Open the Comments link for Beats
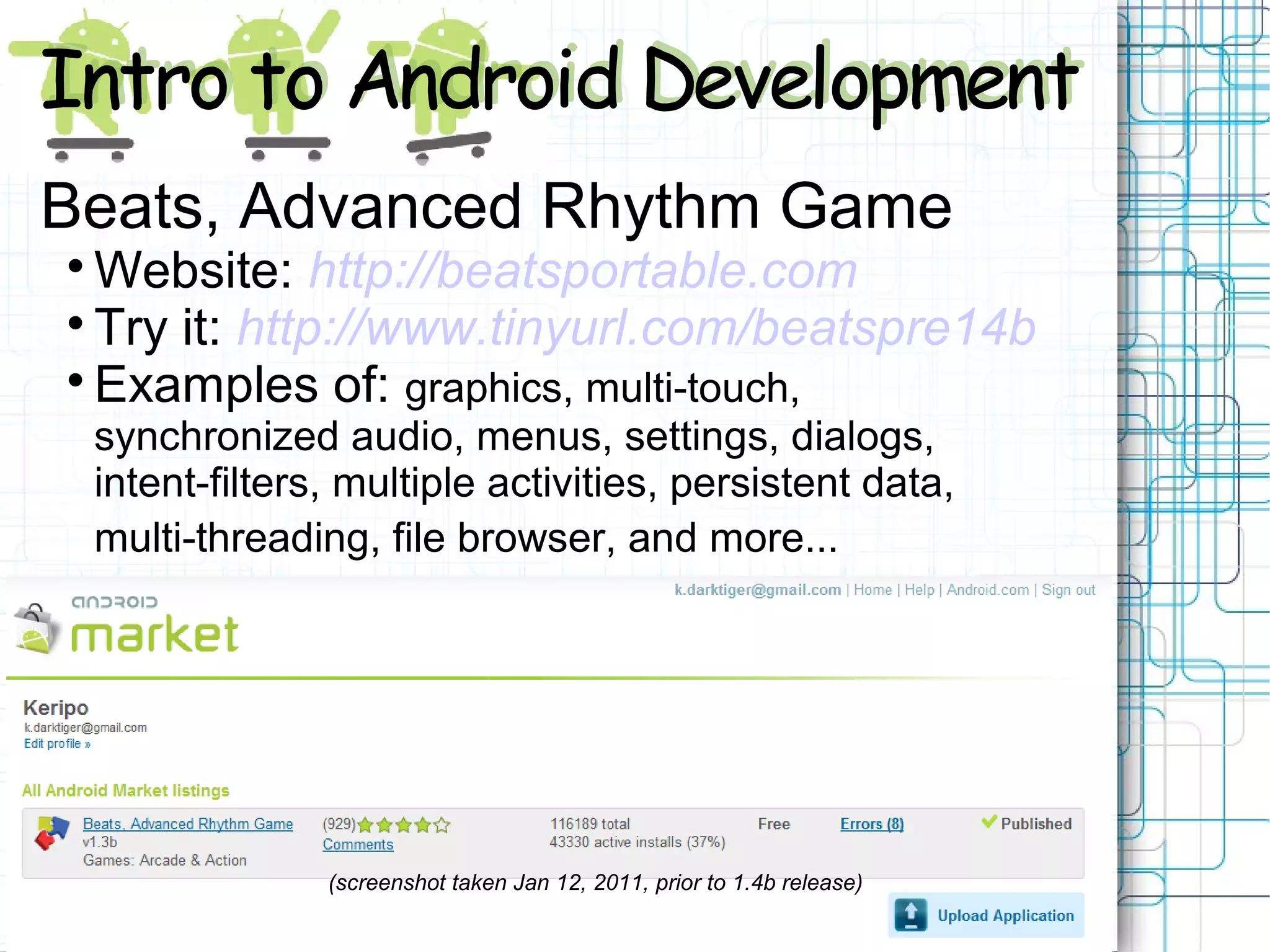The image size is (1270, 952). (x=358, y=844)
